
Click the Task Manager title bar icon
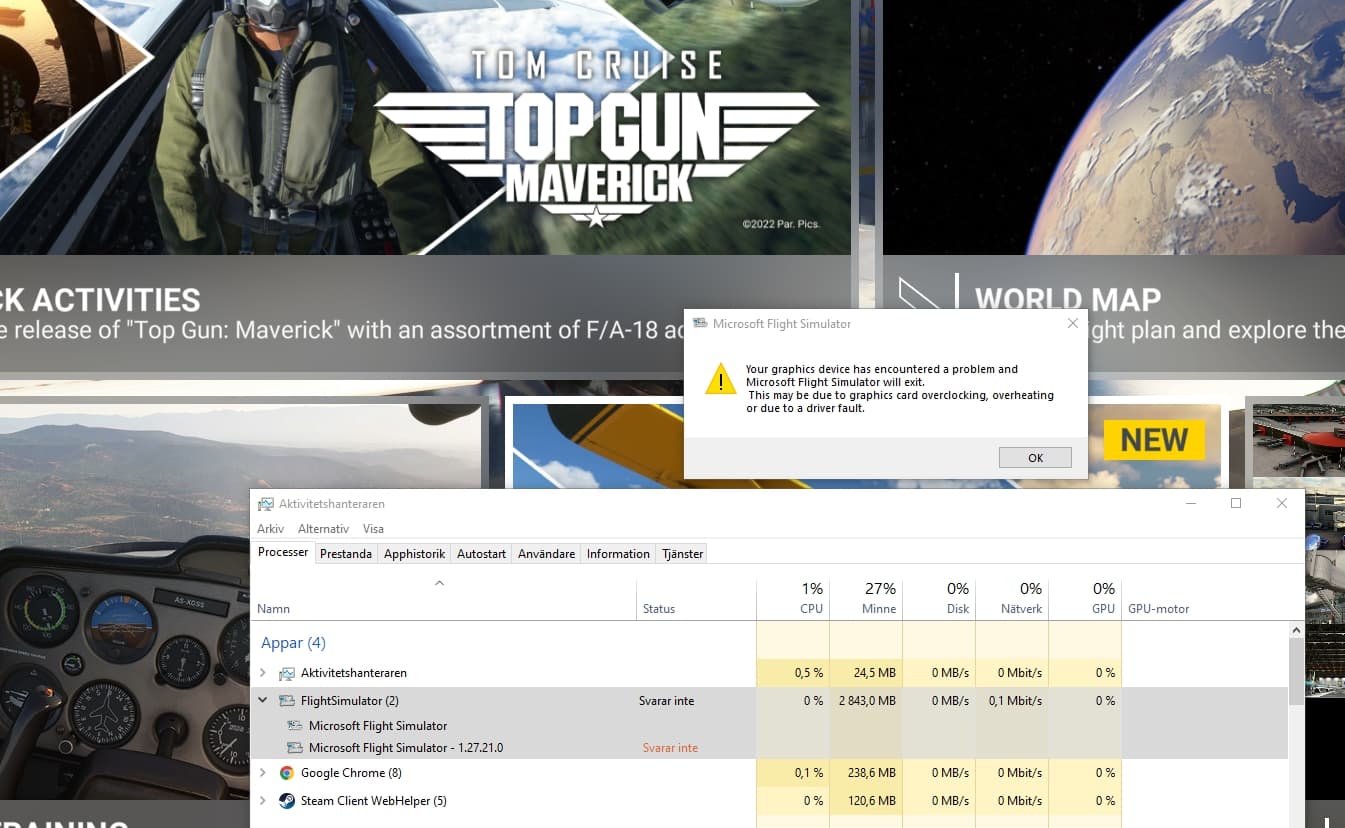click(266, 504)
